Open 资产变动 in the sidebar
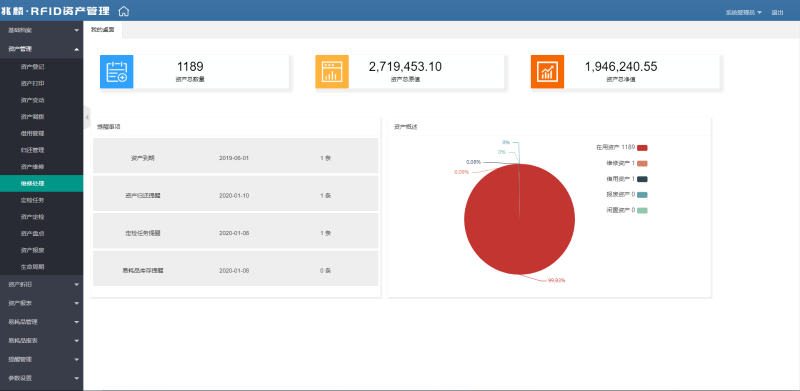The height and width of the screenshot is (391, 800). [x=41, y=100]
